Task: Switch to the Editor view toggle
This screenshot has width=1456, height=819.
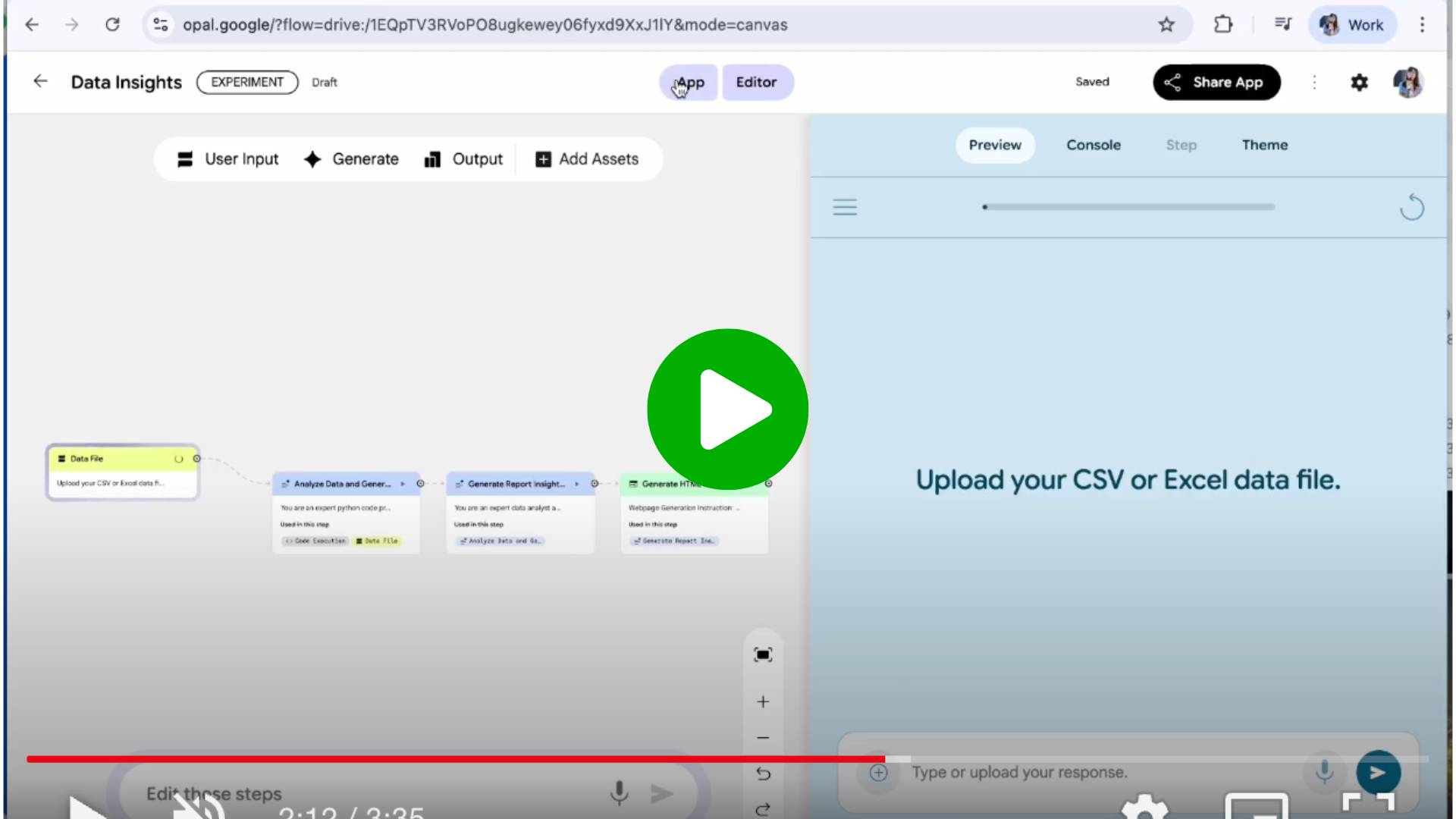Action: (x=756, y=83)
